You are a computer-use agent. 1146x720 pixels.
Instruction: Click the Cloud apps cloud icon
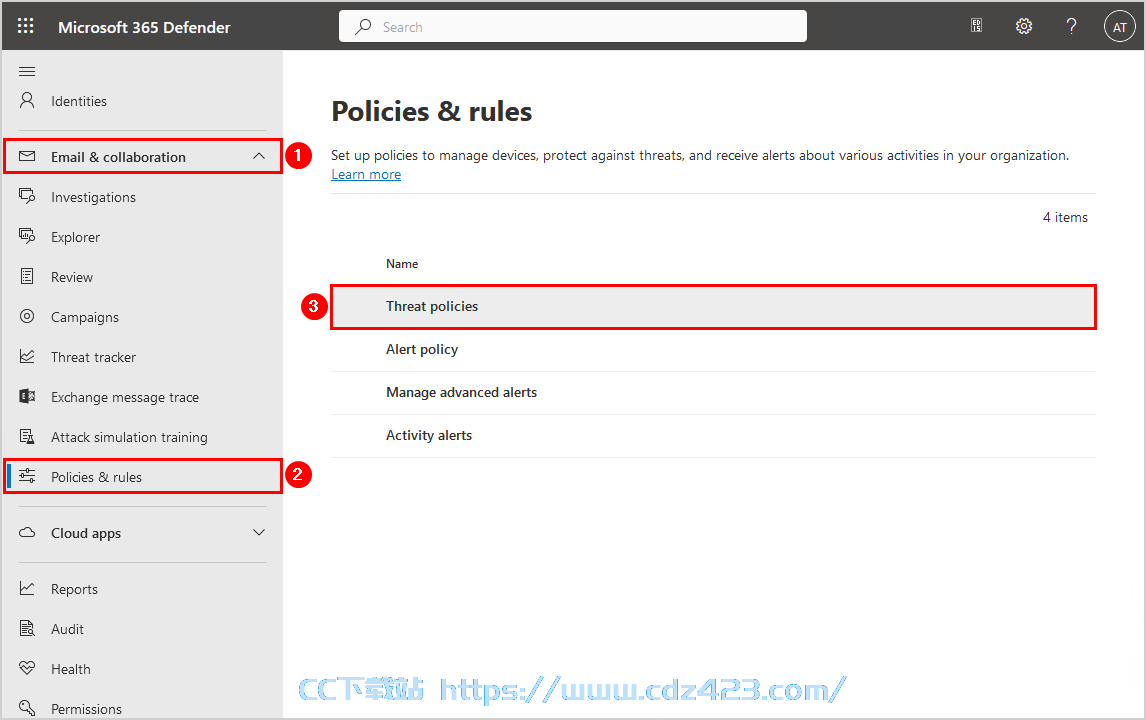[x=27, y=532]
